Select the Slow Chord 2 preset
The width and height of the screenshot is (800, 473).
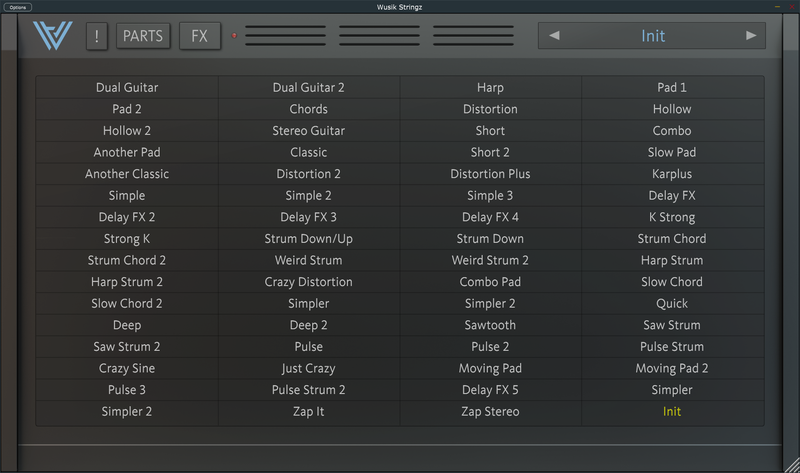(x=127, y=303)
